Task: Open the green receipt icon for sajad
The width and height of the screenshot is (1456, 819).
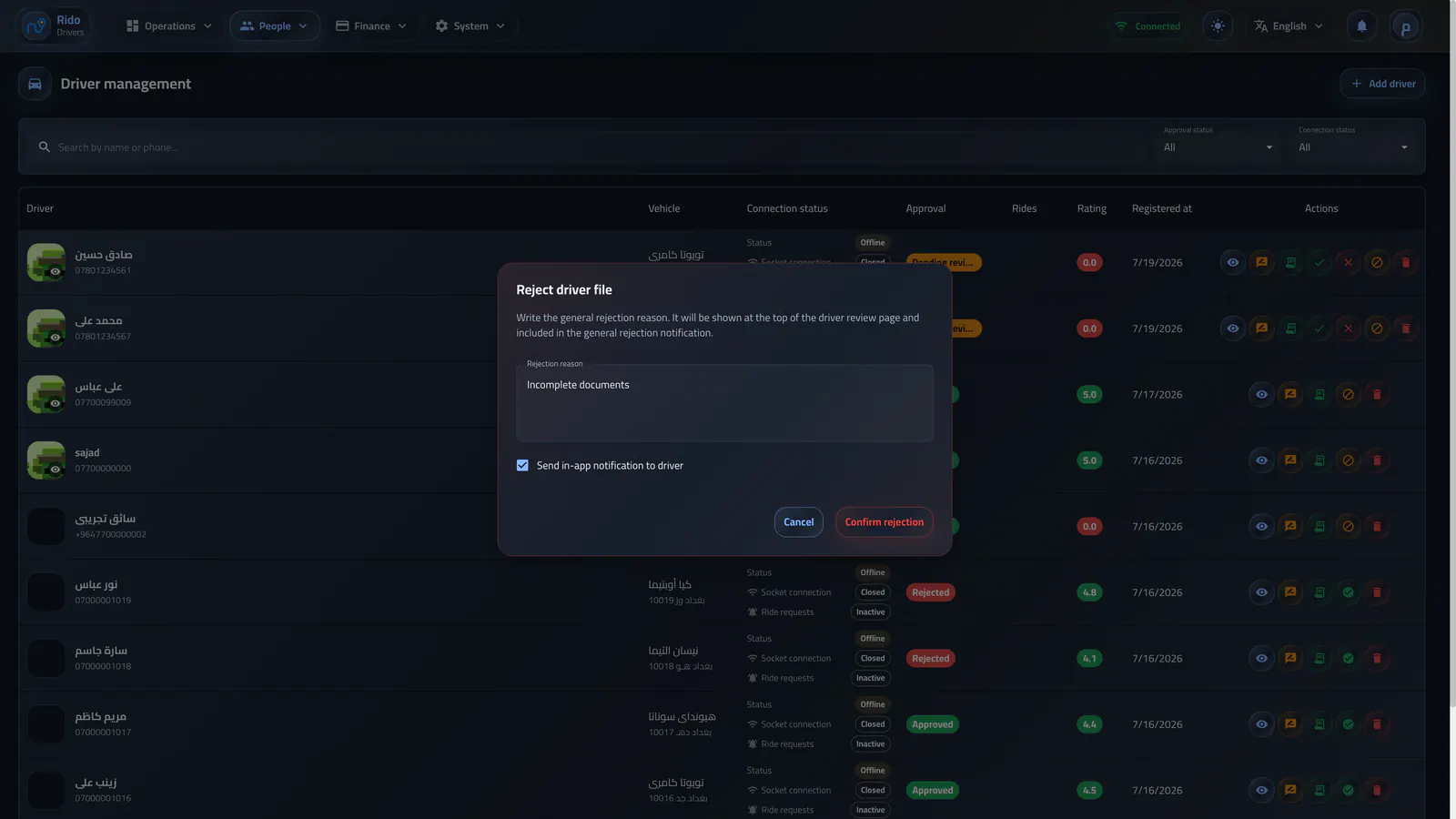Action: [x=1319, y=460]
